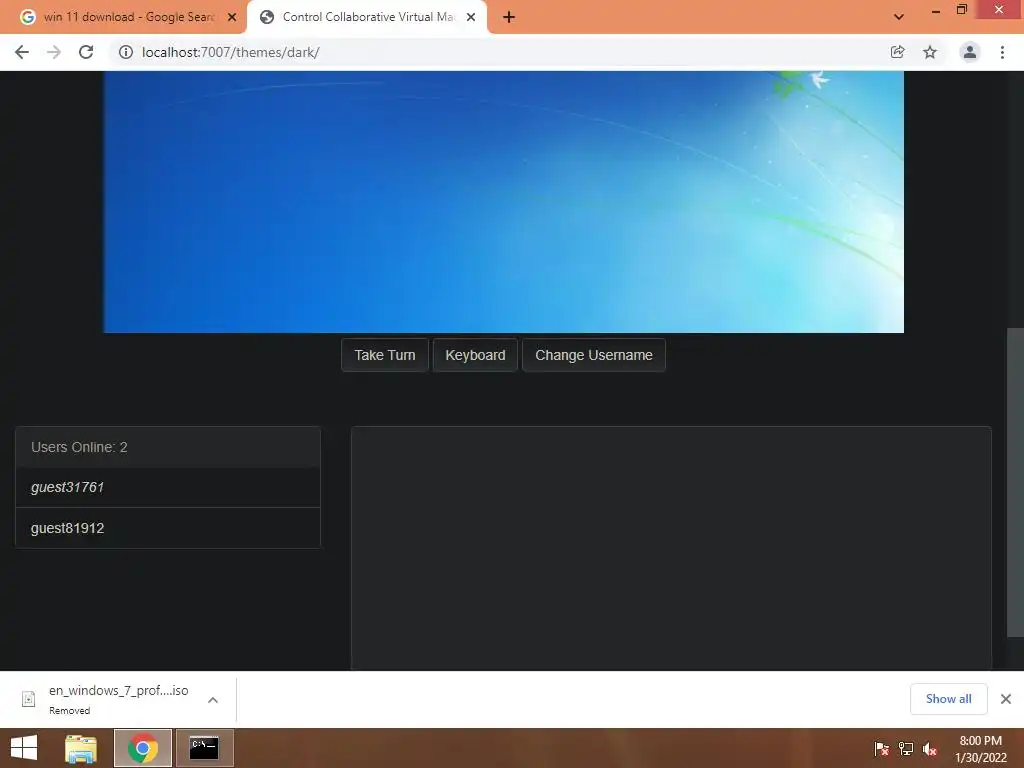Select the Control Collaborative Virtual Machine tab

pos(368,17)
